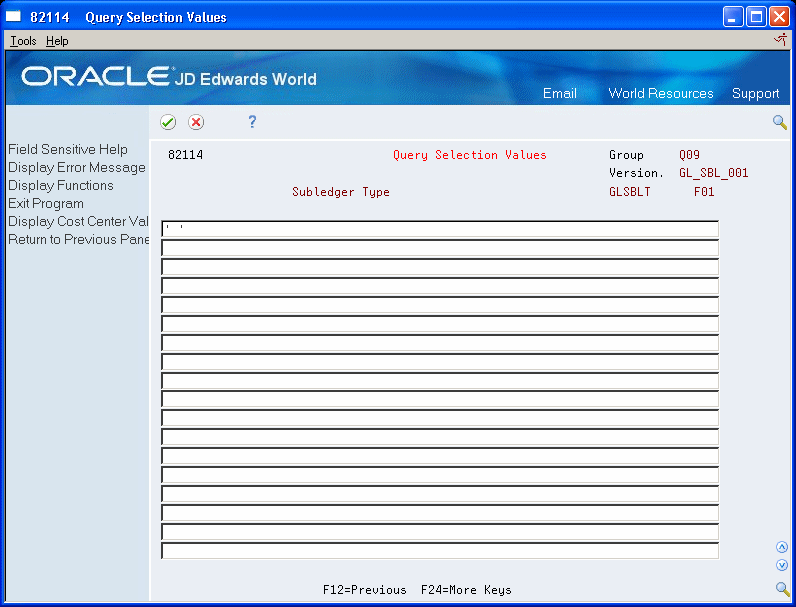Click the Q09 group value

coord(689,155)
